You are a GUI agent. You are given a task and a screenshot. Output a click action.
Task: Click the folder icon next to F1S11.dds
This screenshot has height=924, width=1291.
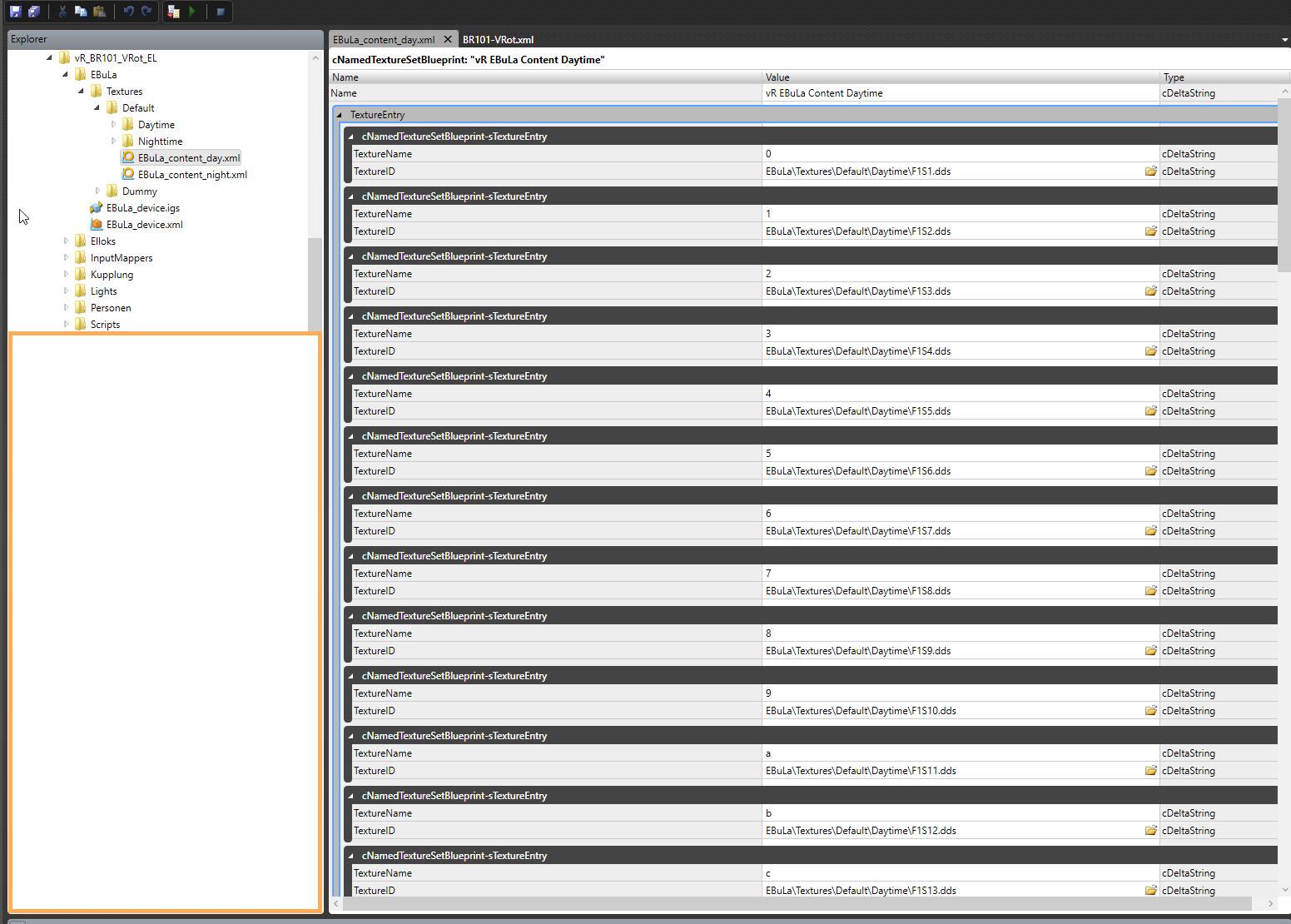coord(1150,771)
